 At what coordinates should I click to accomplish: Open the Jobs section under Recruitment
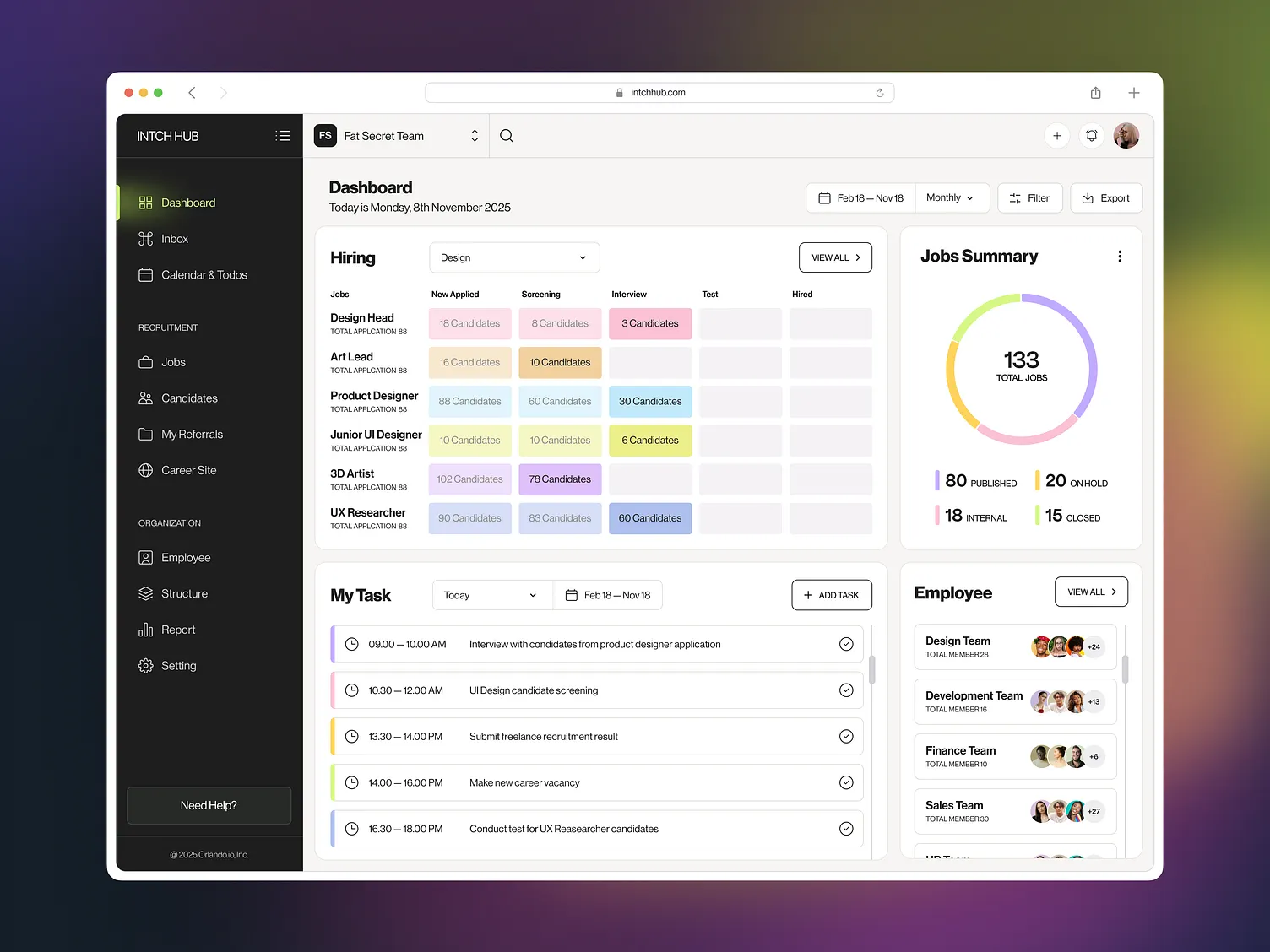[173, 362]
